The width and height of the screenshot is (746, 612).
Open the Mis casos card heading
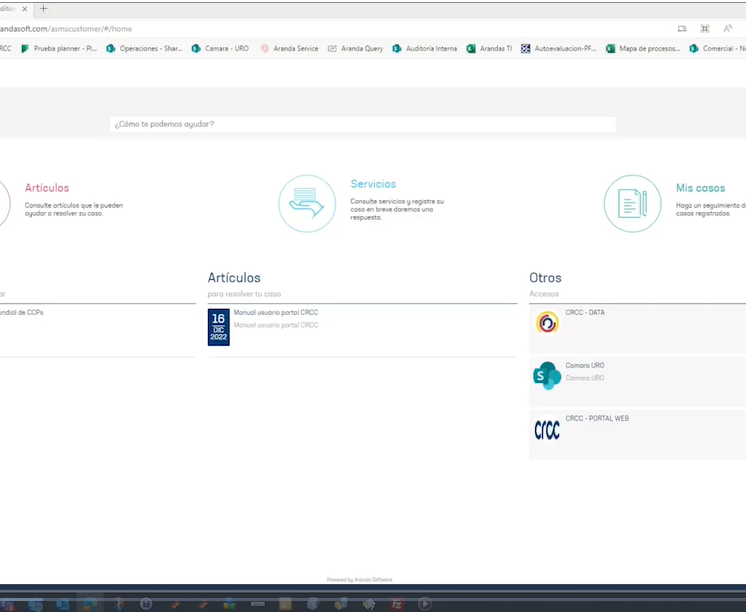pos(700,188)
